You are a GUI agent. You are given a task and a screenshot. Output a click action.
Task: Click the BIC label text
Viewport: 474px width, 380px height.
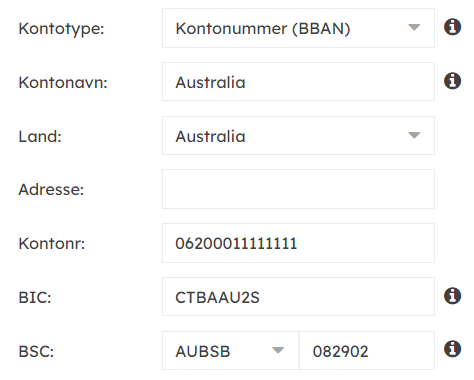35,298
